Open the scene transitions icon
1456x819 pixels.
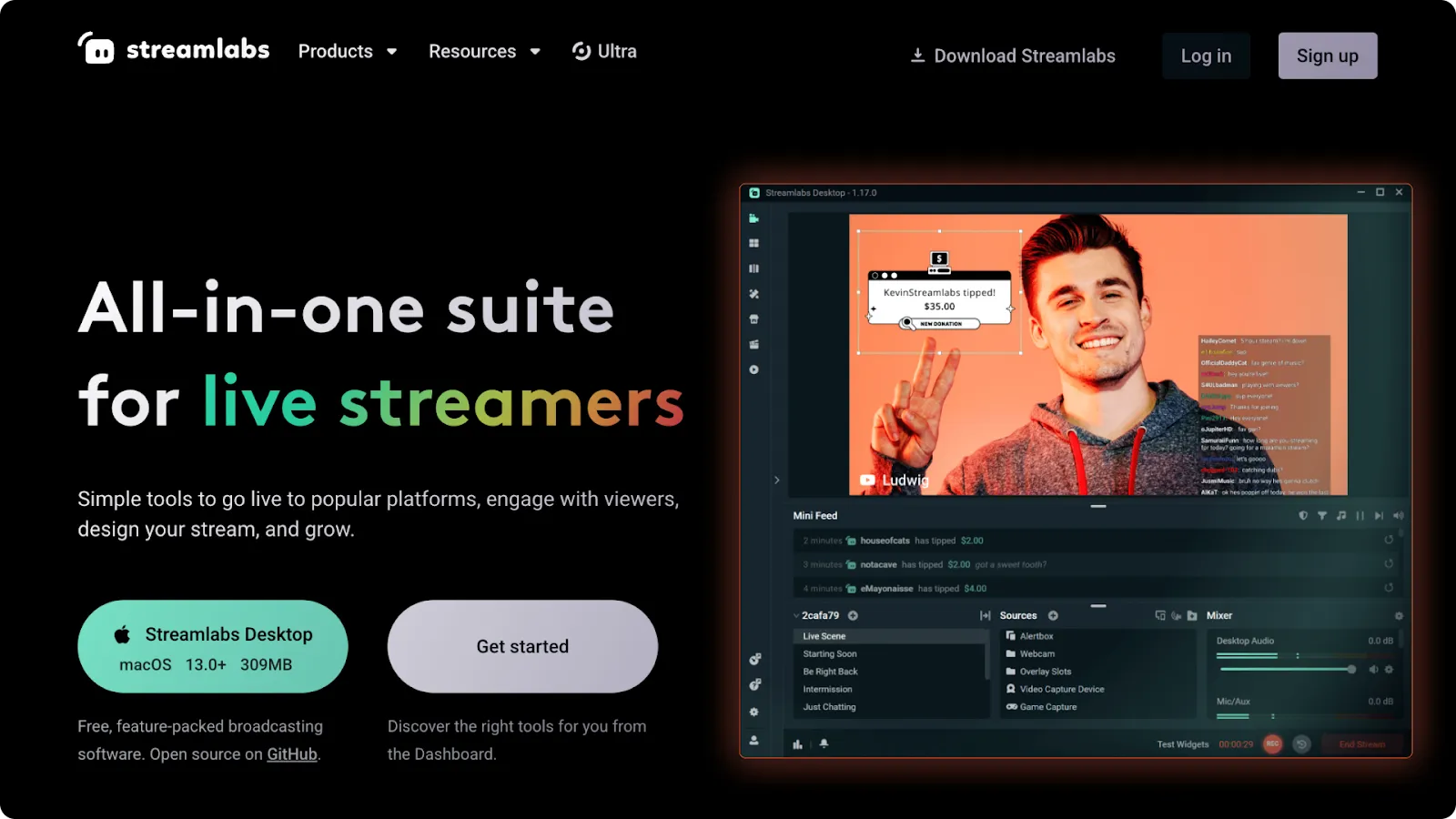click(x=985, y=616)
